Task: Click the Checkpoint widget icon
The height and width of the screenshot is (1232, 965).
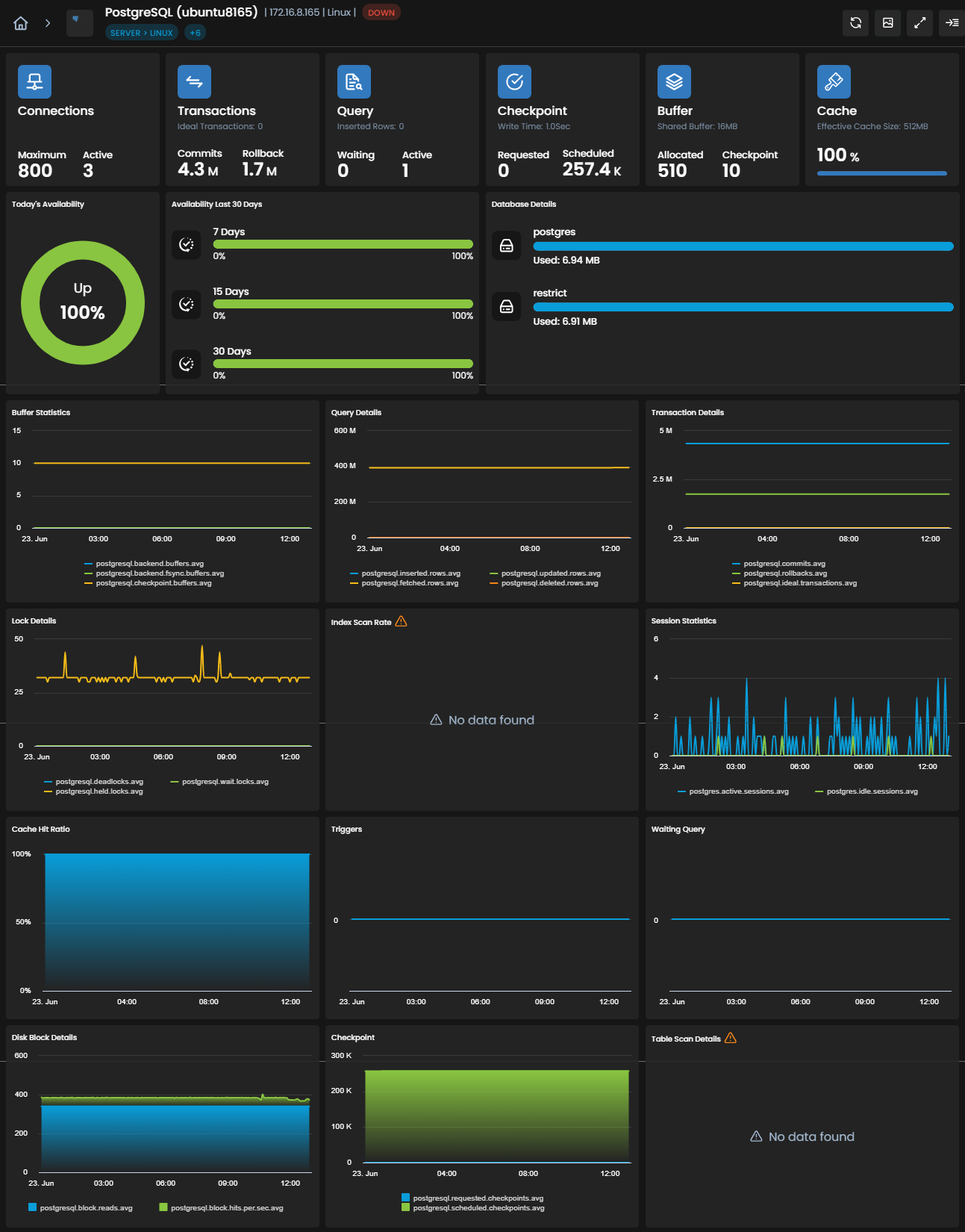Action: point(514,81)
